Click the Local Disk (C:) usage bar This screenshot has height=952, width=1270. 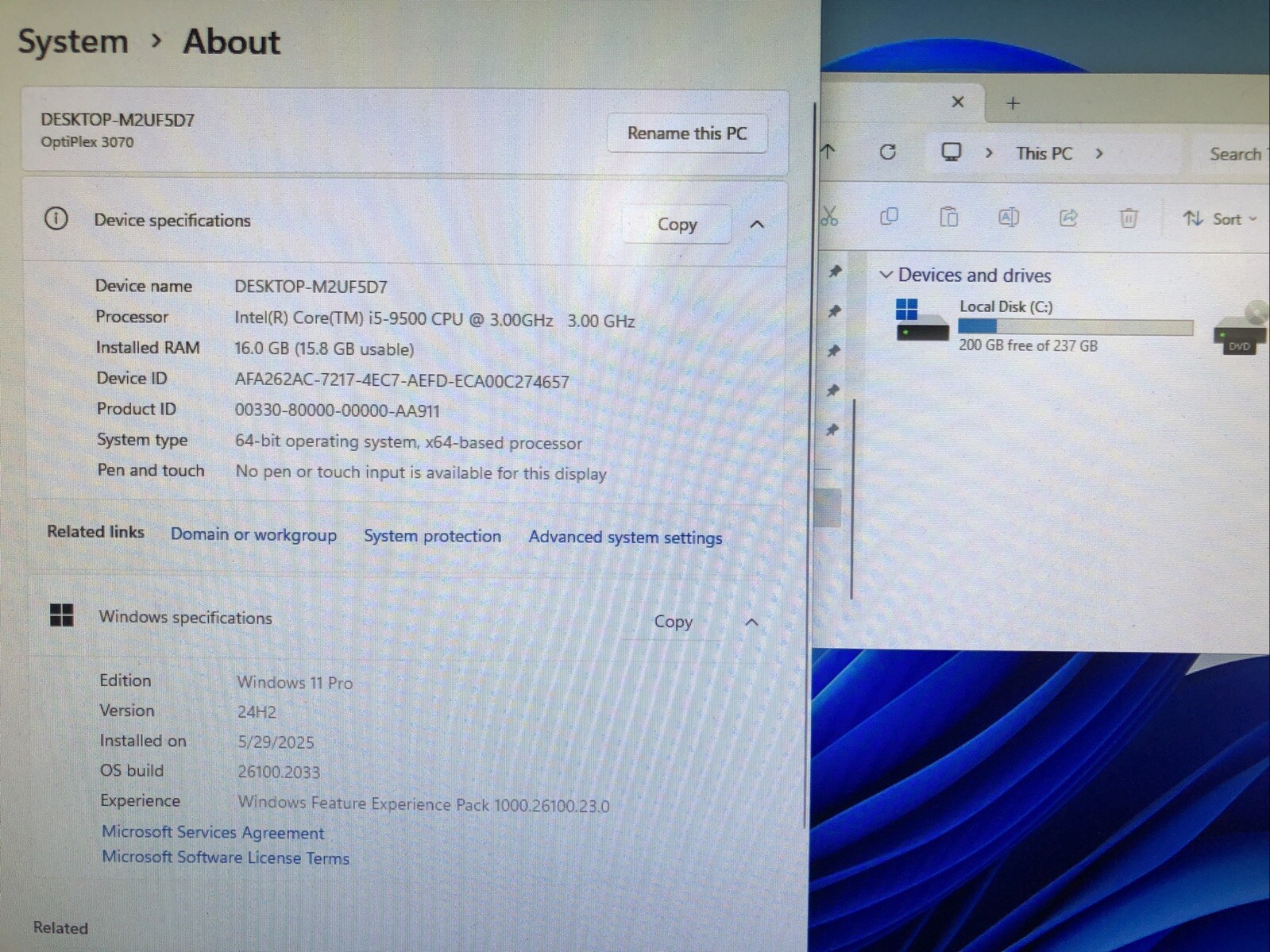click(x=1075, y=326)
